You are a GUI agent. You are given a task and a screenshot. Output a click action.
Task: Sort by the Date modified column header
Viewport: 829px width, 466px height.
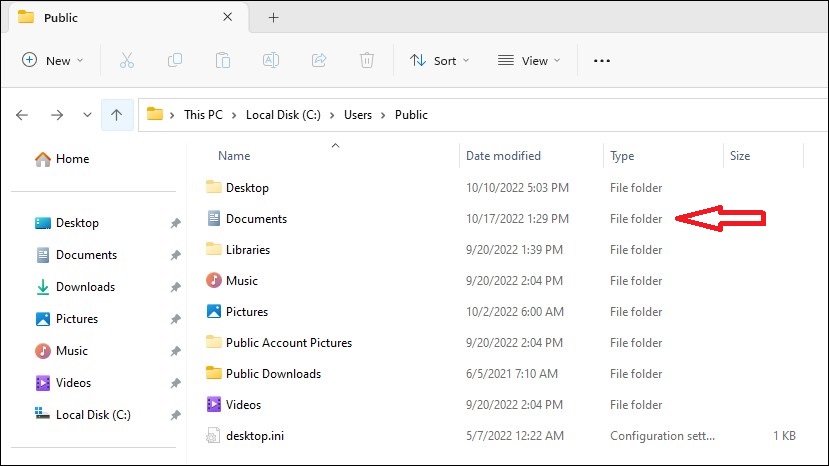(x=503, y=156)
